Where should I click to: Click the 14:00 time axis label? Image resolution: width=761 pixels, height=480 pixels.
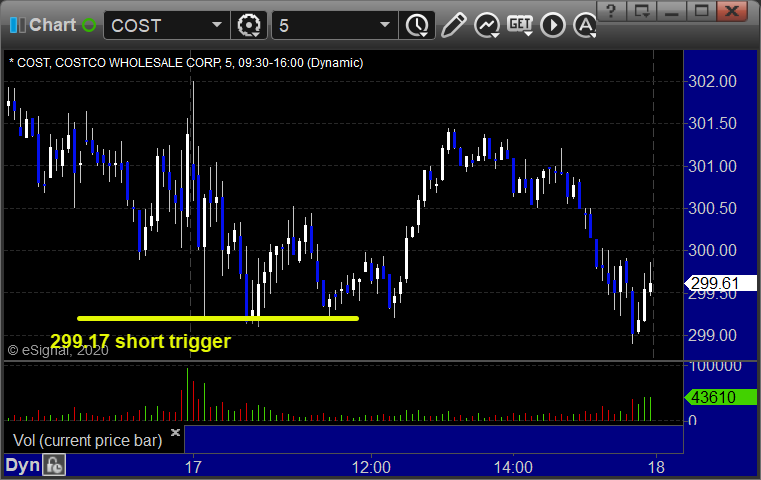click(x=513, y=467)
